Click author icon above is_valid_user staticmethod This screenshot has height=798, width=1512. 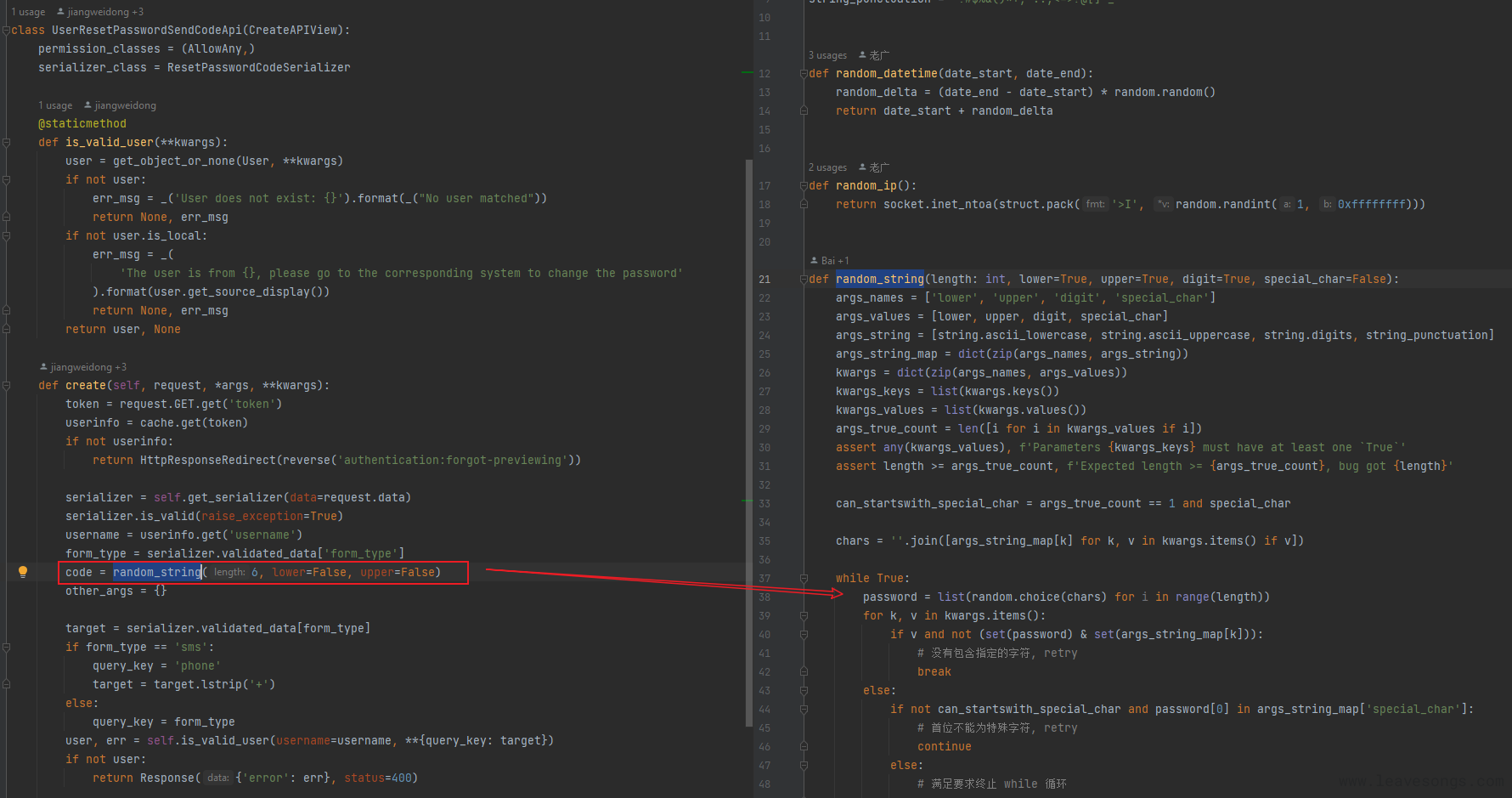coord(87,105)
